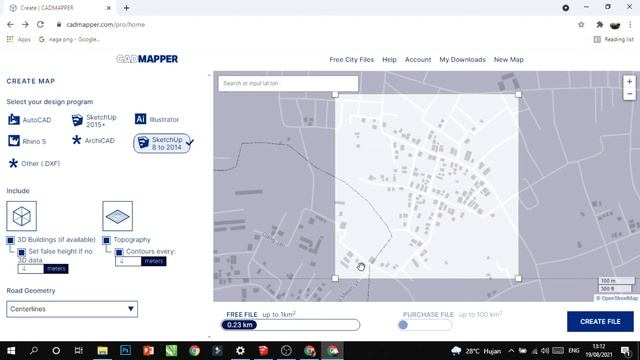Open Apps bookmarks shortcut
This screenshot has width=640, height=360.
pos(18,39)
